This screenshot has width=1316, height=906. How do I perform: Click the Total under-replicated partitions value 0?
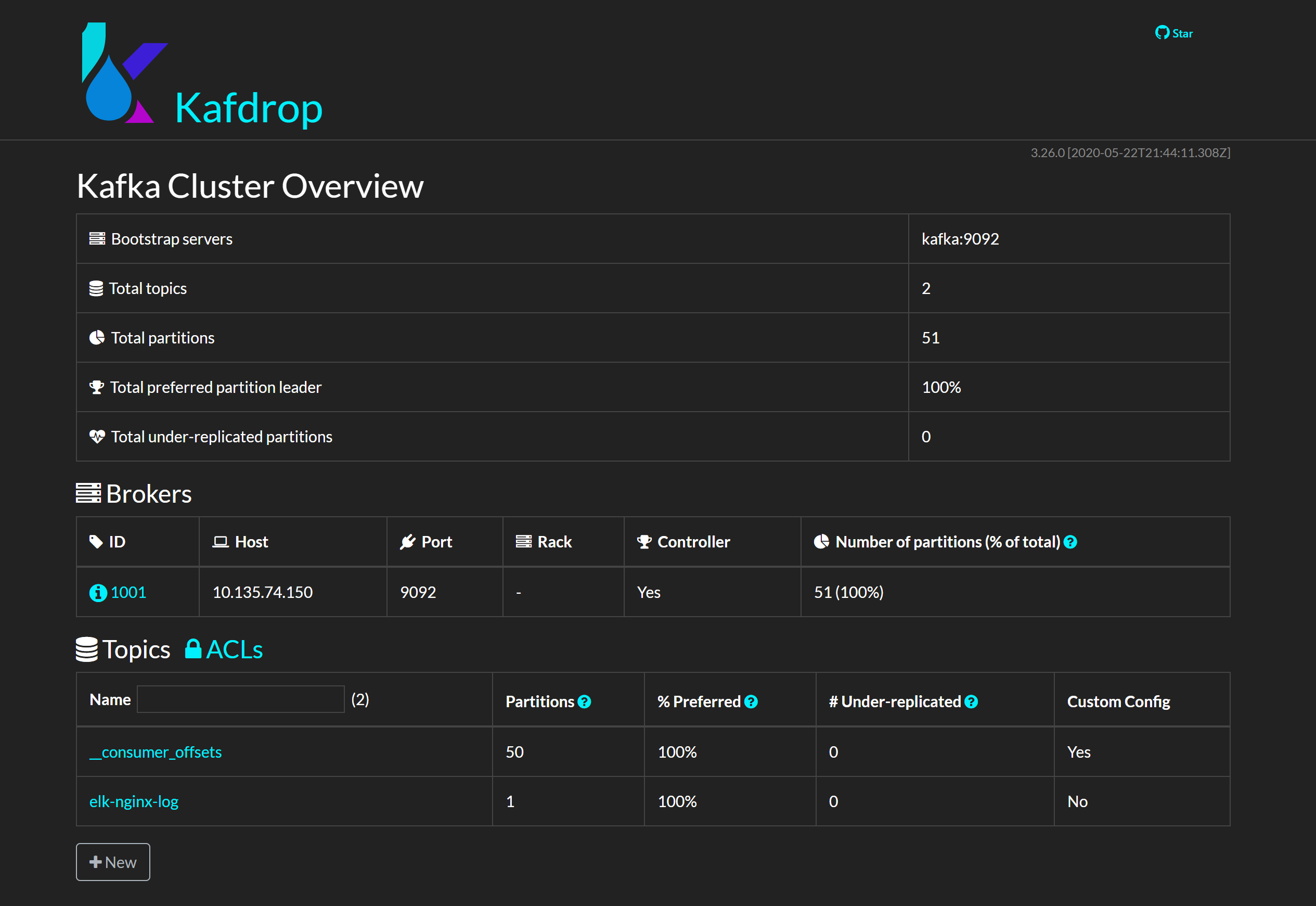(x=926, y=437)
